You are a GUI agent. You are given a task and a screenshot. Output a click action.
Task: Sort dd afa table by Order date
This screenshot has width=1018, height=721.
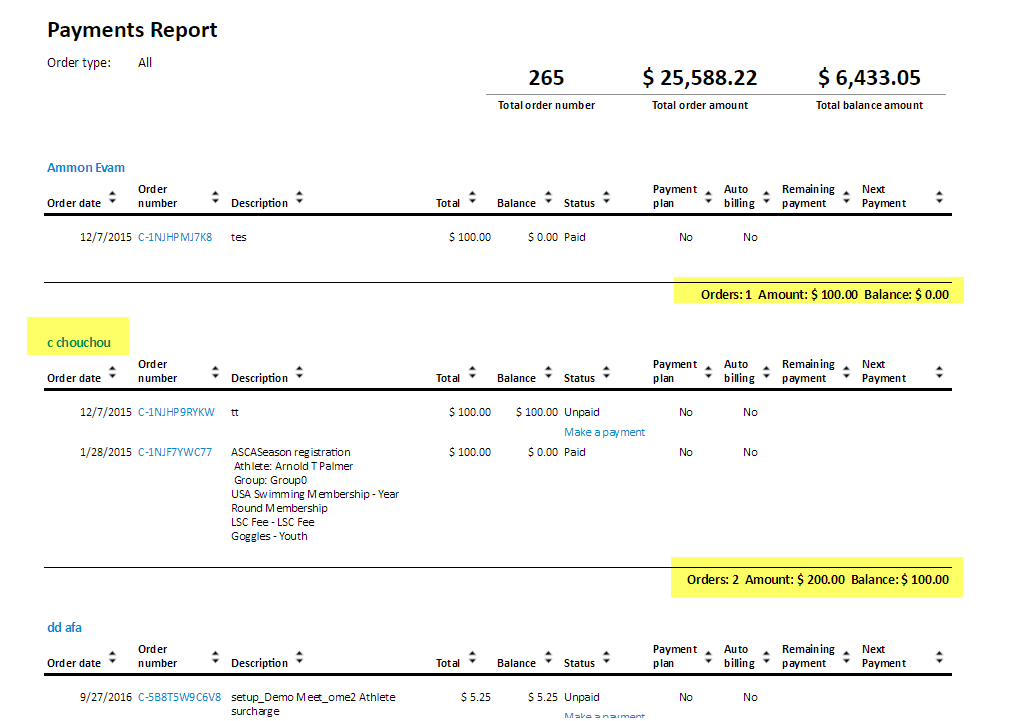(112, 657)
